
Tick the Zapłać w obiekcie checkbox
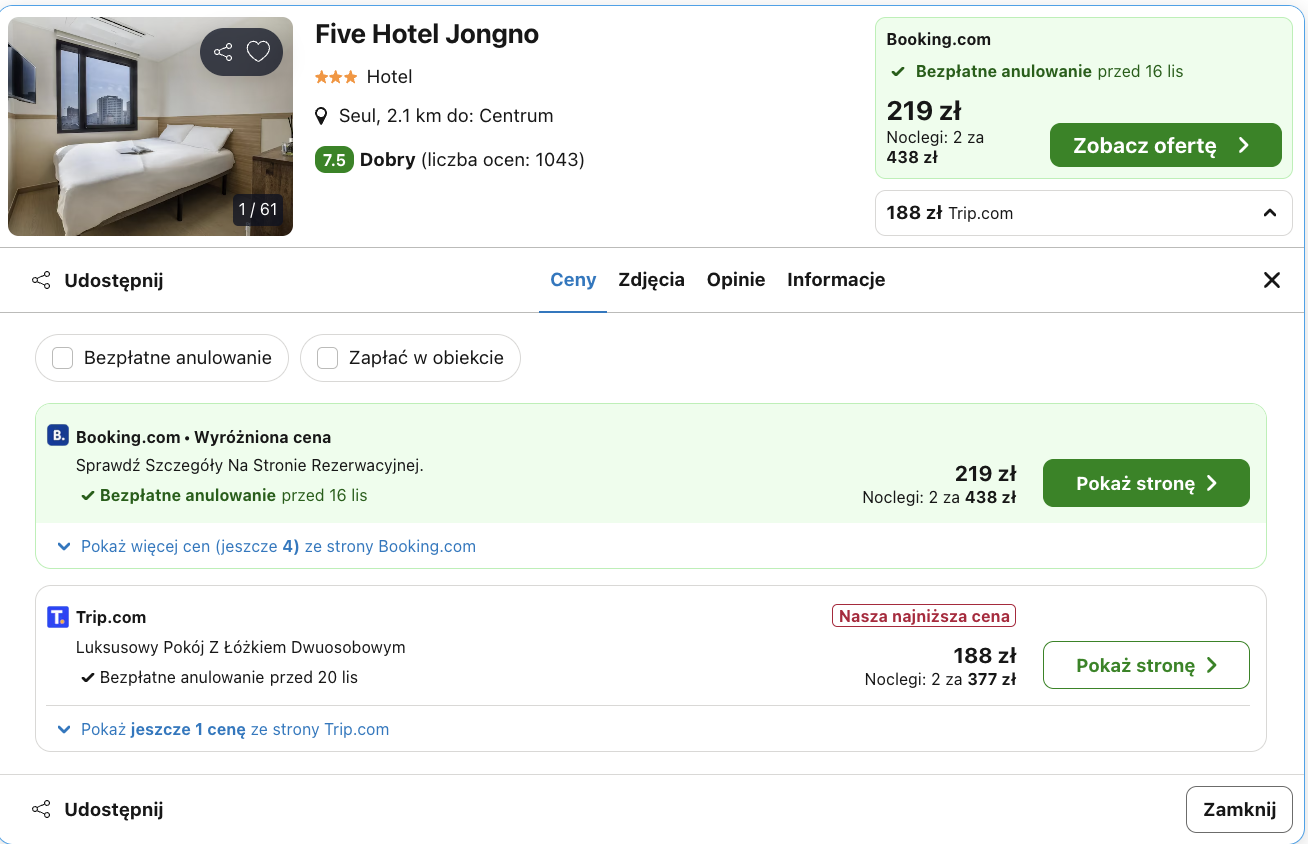(327, 358)
